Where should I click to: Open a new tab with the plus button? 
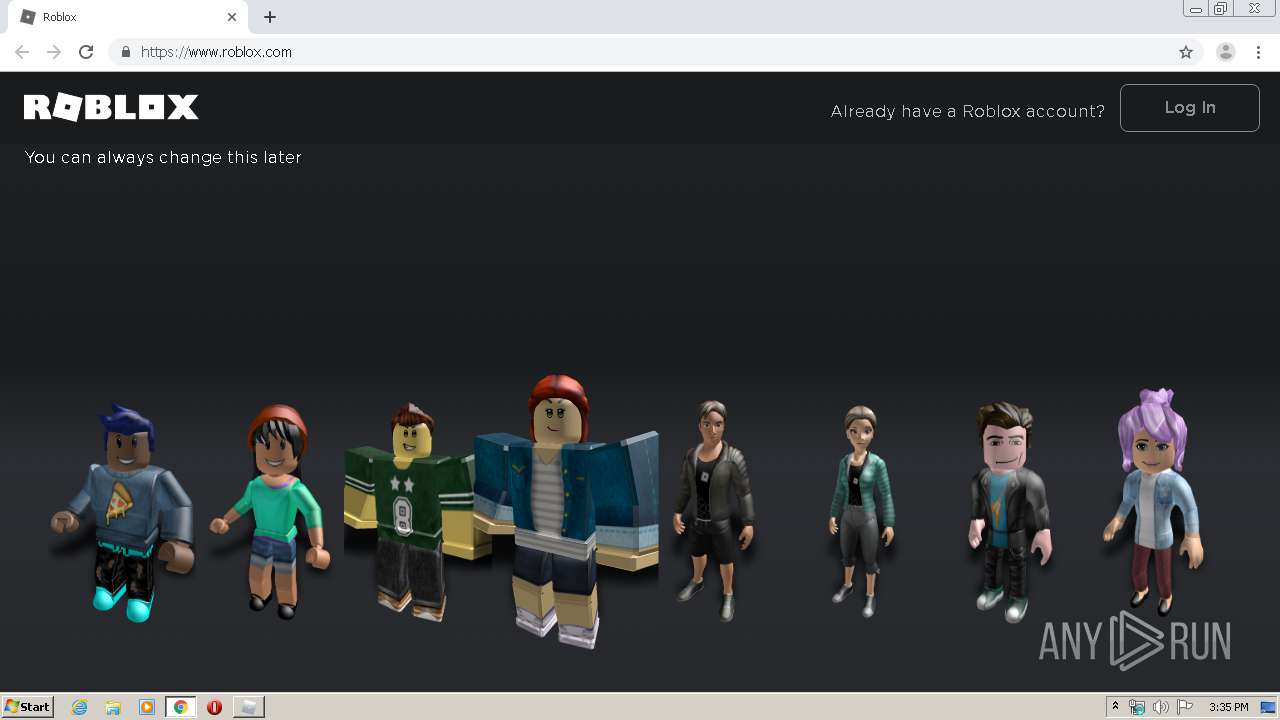270,17
